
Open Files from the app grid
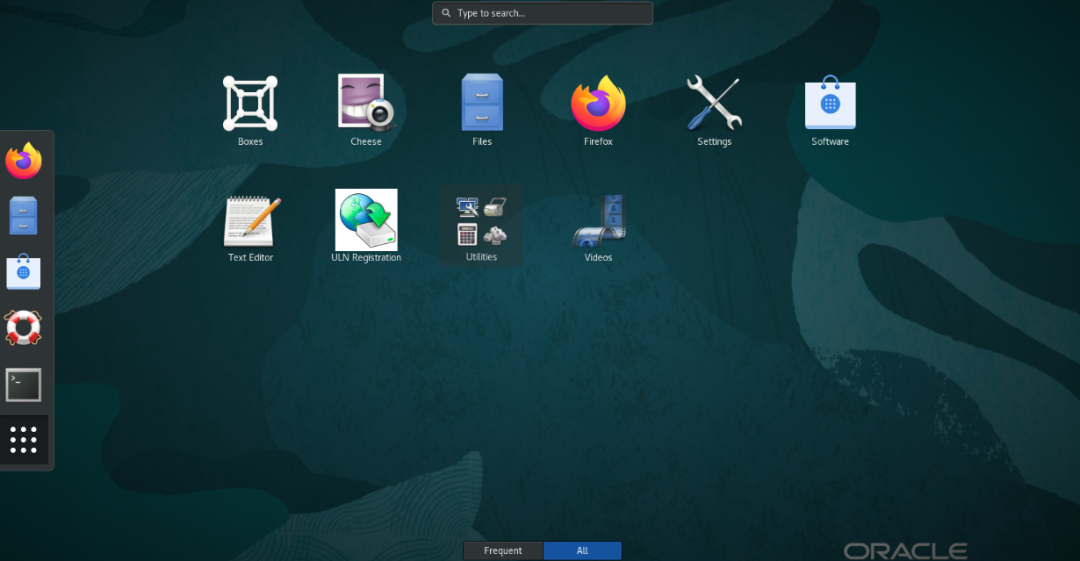(x=482, y=103)
